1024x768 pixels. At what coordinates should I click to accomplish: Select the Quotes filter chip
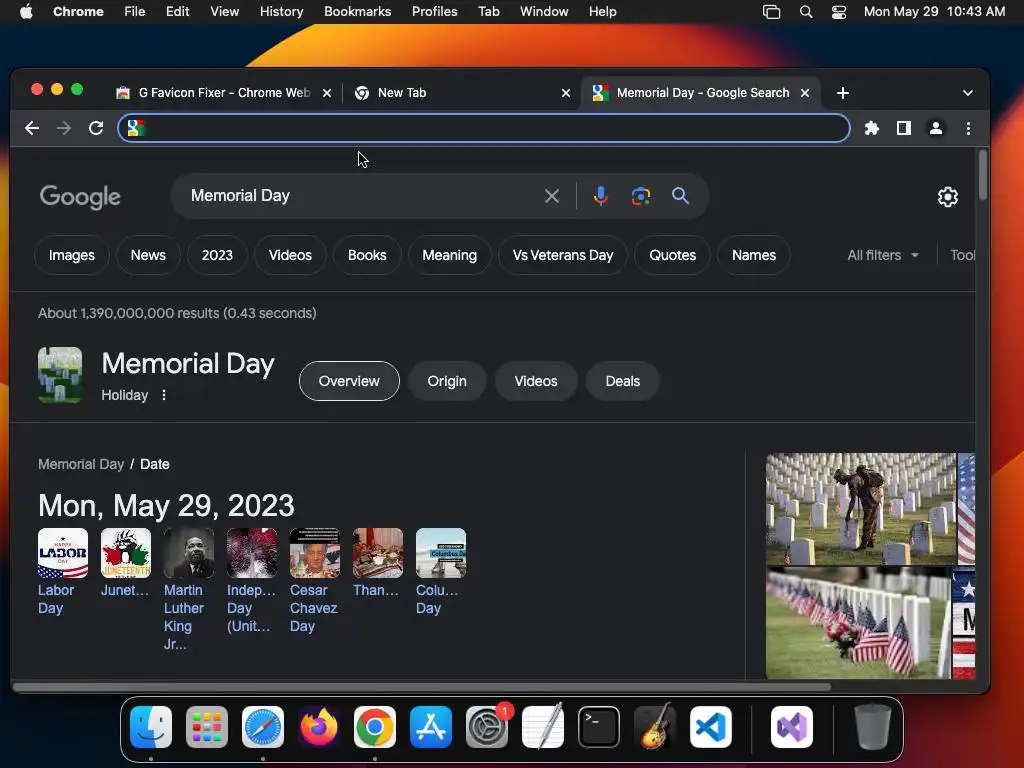point(673,255)
